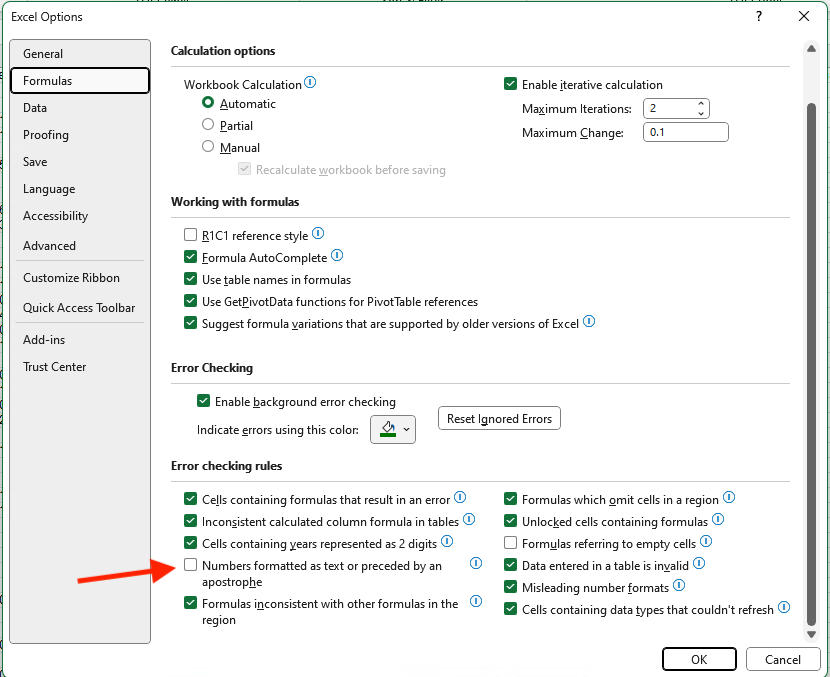Click OK to confirm Excel Options
The height and width of the screenshot is (677, 830).
(x=699, y=659)
